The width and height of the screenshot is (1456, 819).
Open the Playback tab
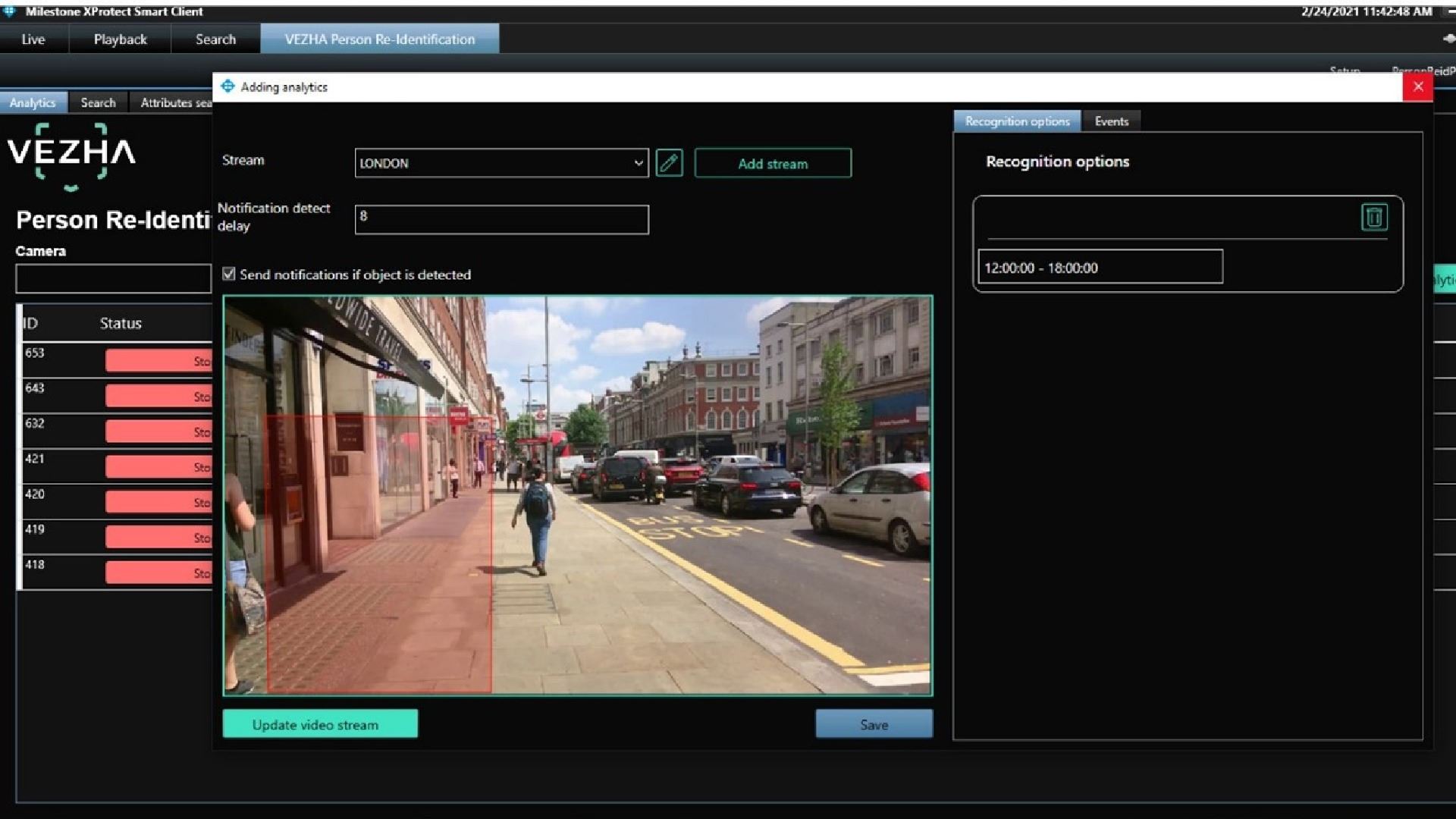pyautogui.click(x=120, y=39)
